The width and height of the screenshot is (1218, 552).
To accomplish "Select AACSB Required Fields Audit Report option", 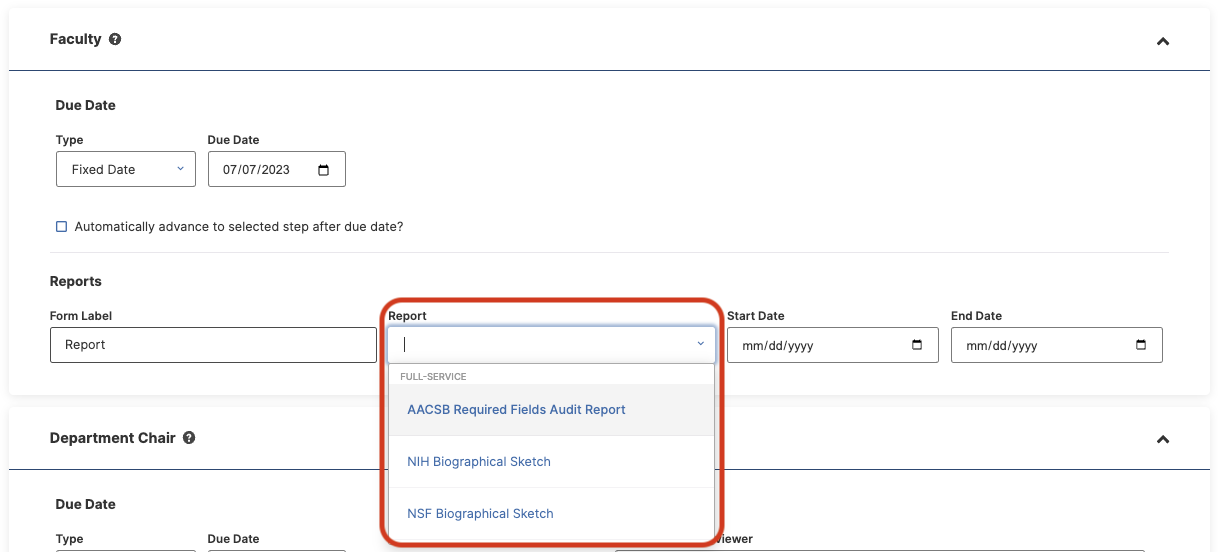I will [551, 410].
